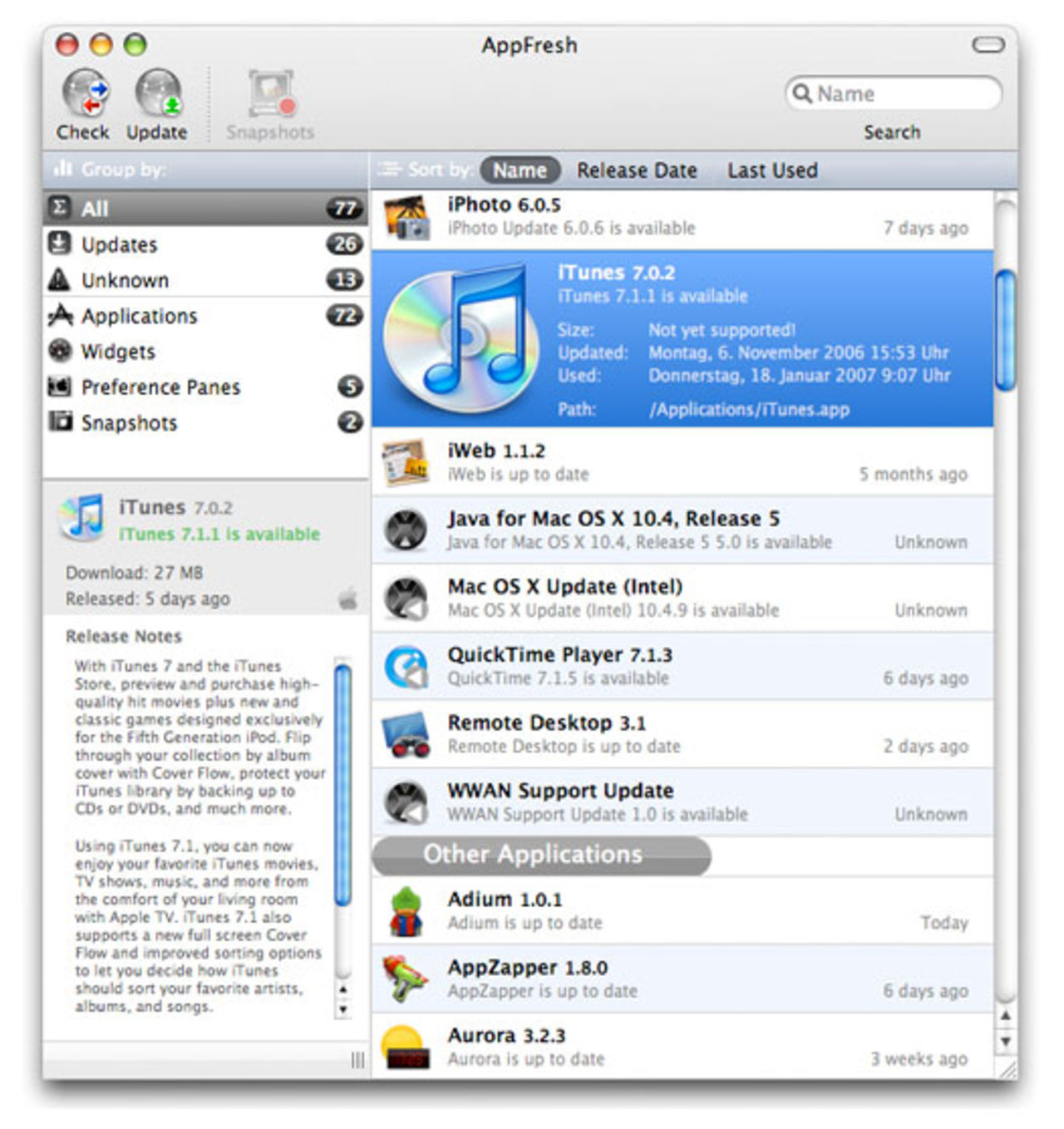Click the AppZapper ray gun icon
This screenshot has width=1064, height=1129.
pos(405,979)
